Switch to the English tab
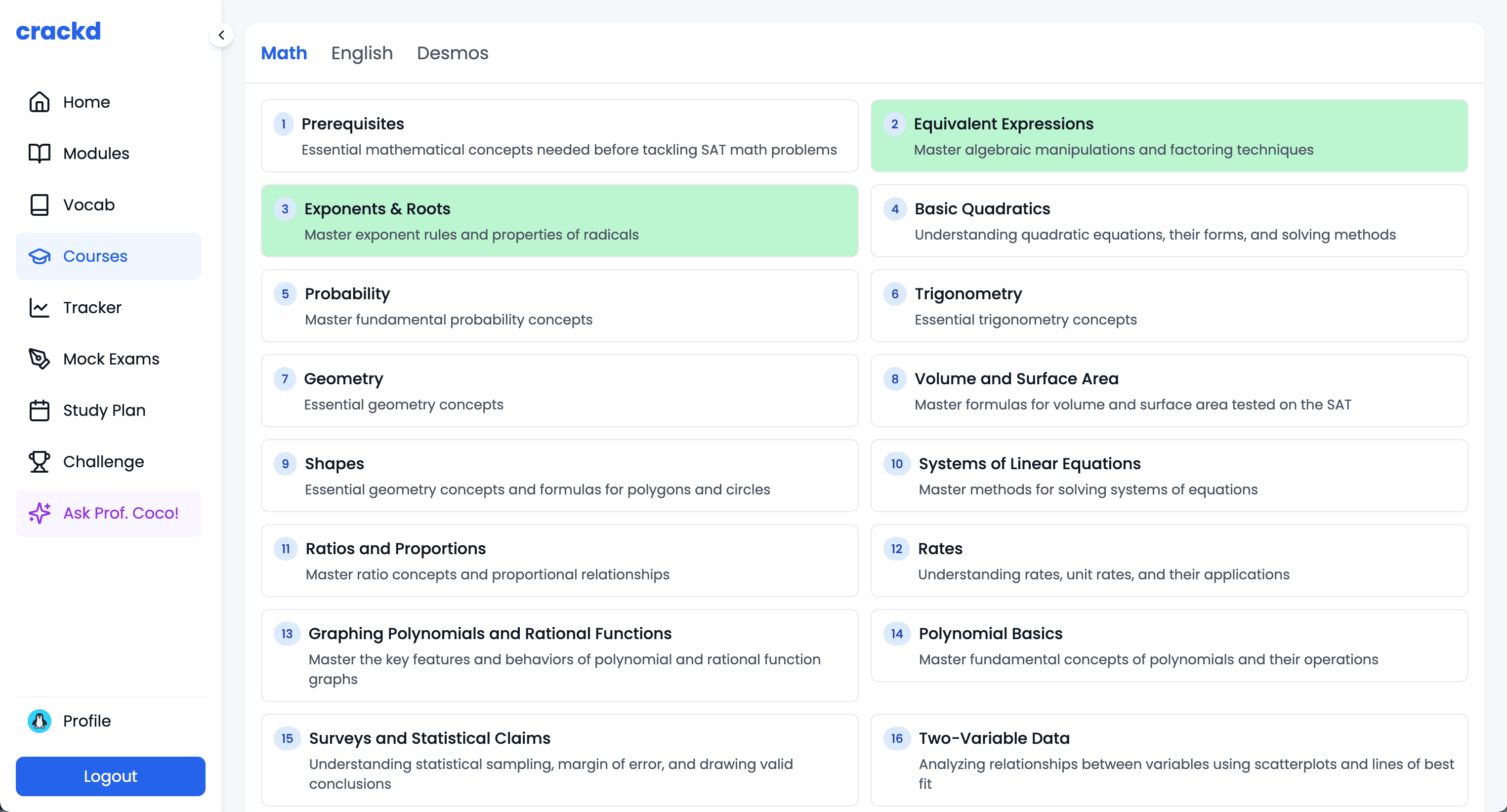The image size is (1507, 812). click(362, 53)
